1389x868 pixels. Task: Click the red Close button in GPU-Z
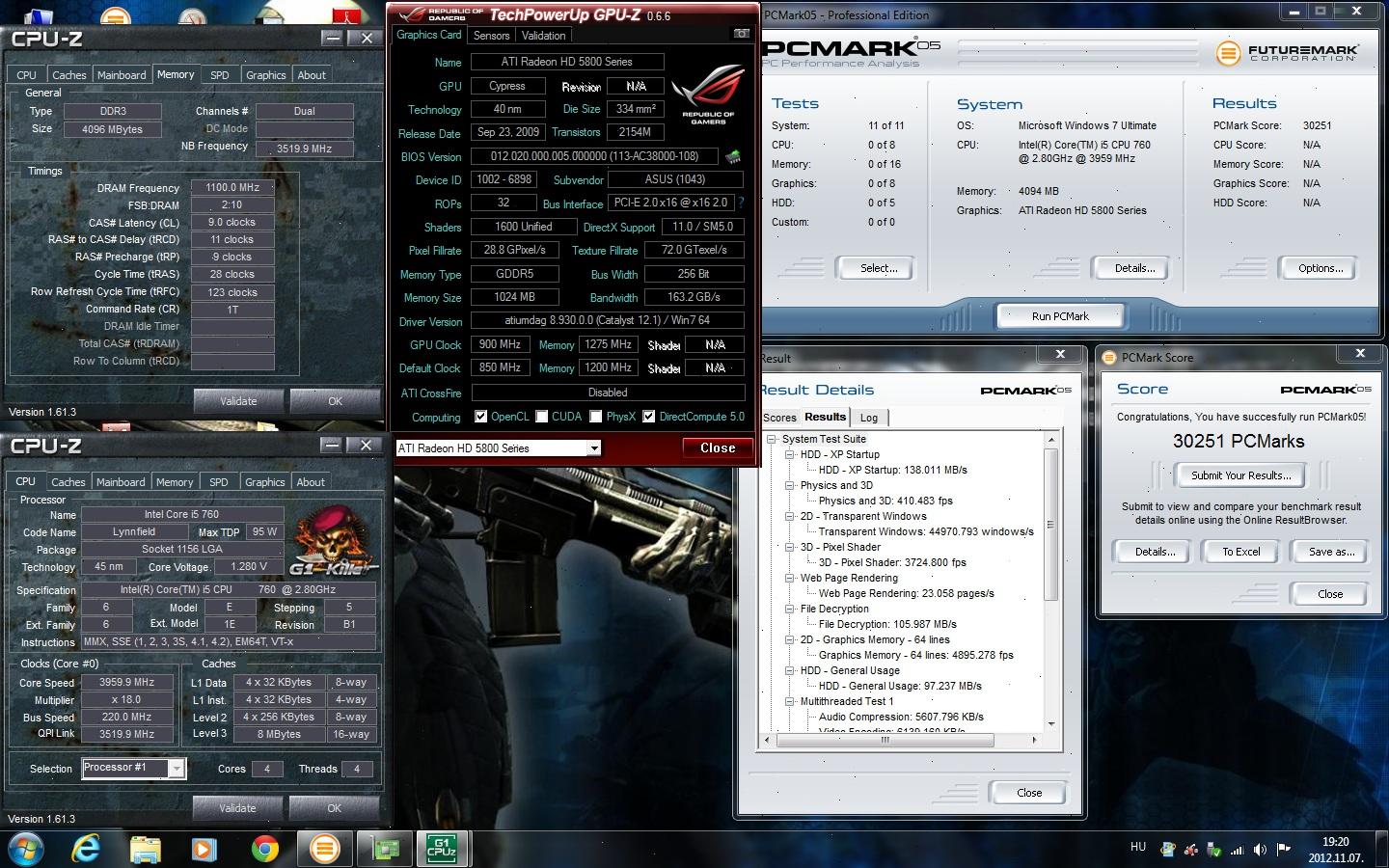(x=718, y=448)
